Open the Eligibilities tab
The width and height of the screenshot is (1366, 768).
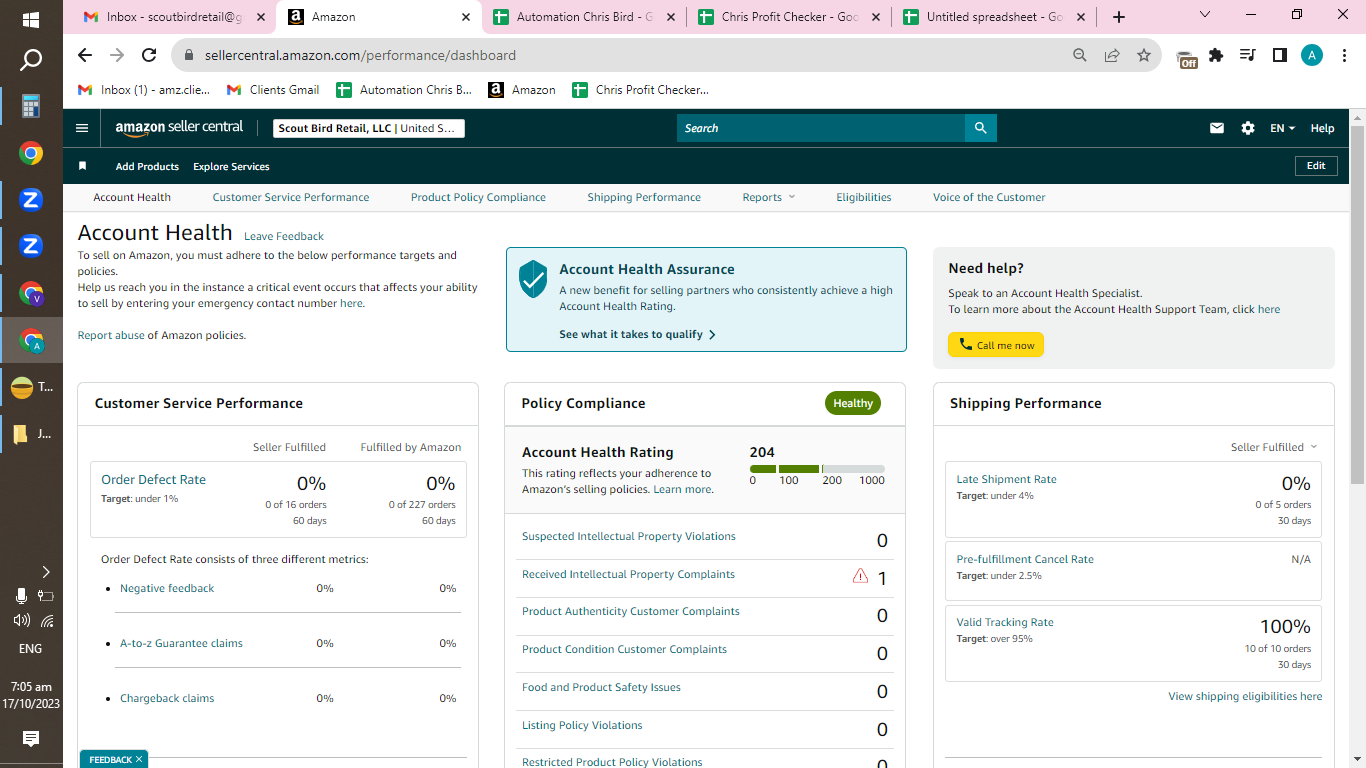click(864, 197)
